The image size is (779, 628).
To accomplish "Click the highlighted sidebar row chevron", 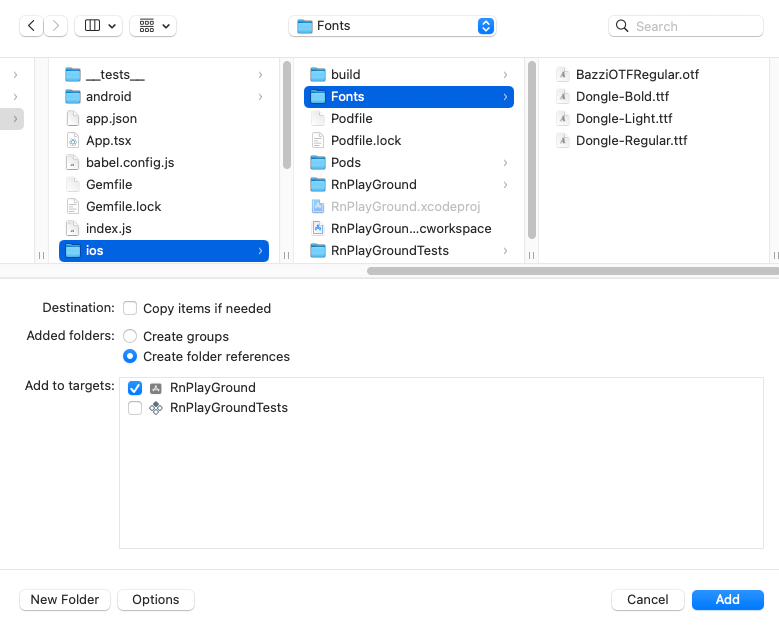I will 15,119.
